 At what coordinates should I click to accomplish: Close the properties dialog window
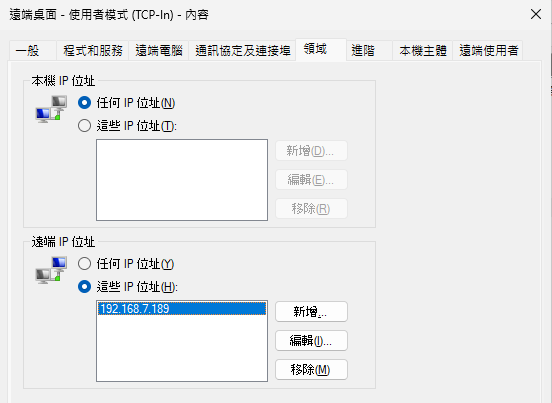536,14
